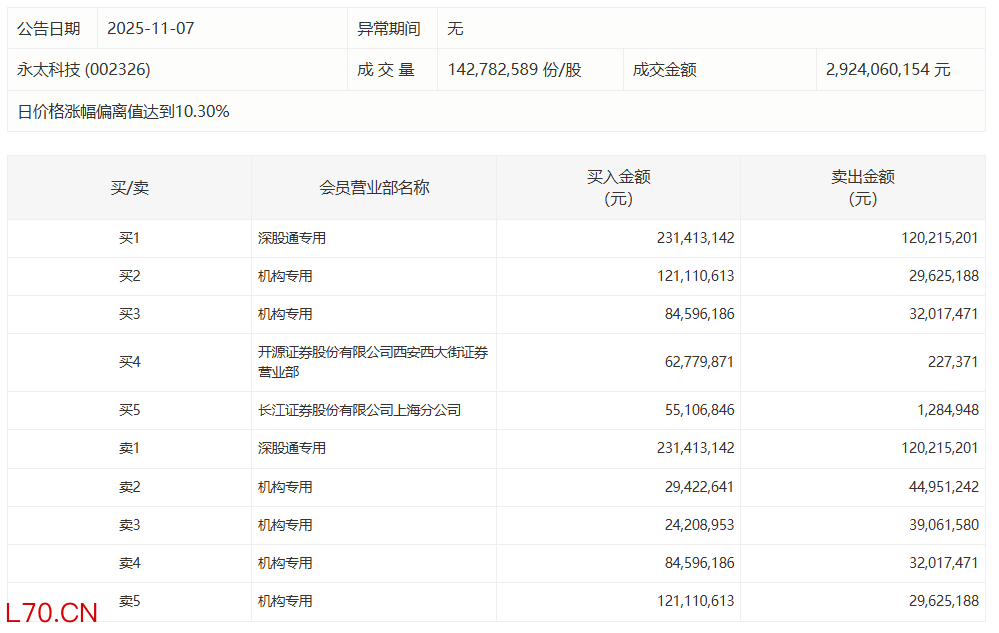This screenshot has height=633, width=999.
Task: Click the 44,951,242 sell amount in 卖2
Action: coord(939,487)
